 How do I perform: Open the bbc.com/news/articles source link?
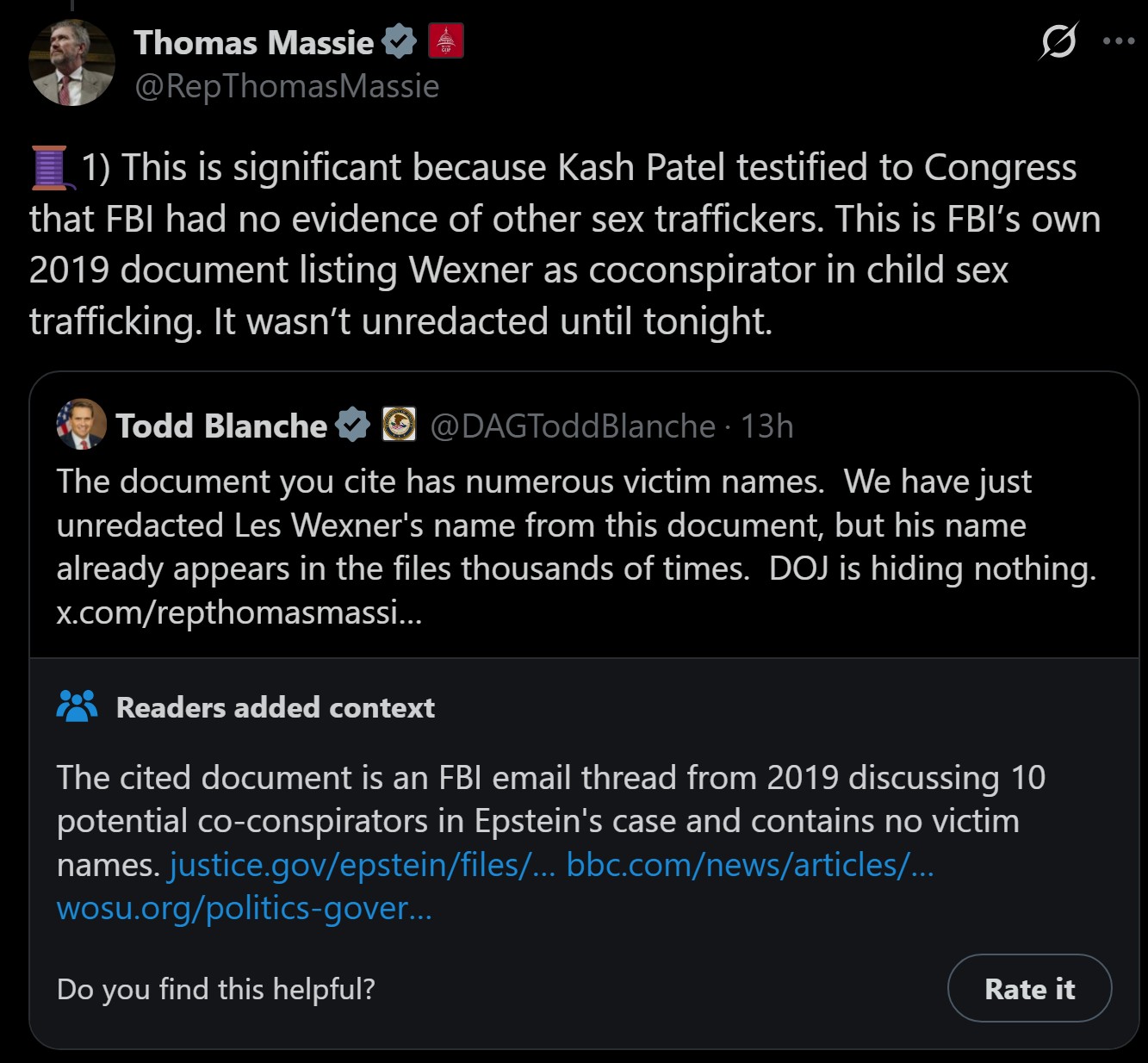click(749, 865)
